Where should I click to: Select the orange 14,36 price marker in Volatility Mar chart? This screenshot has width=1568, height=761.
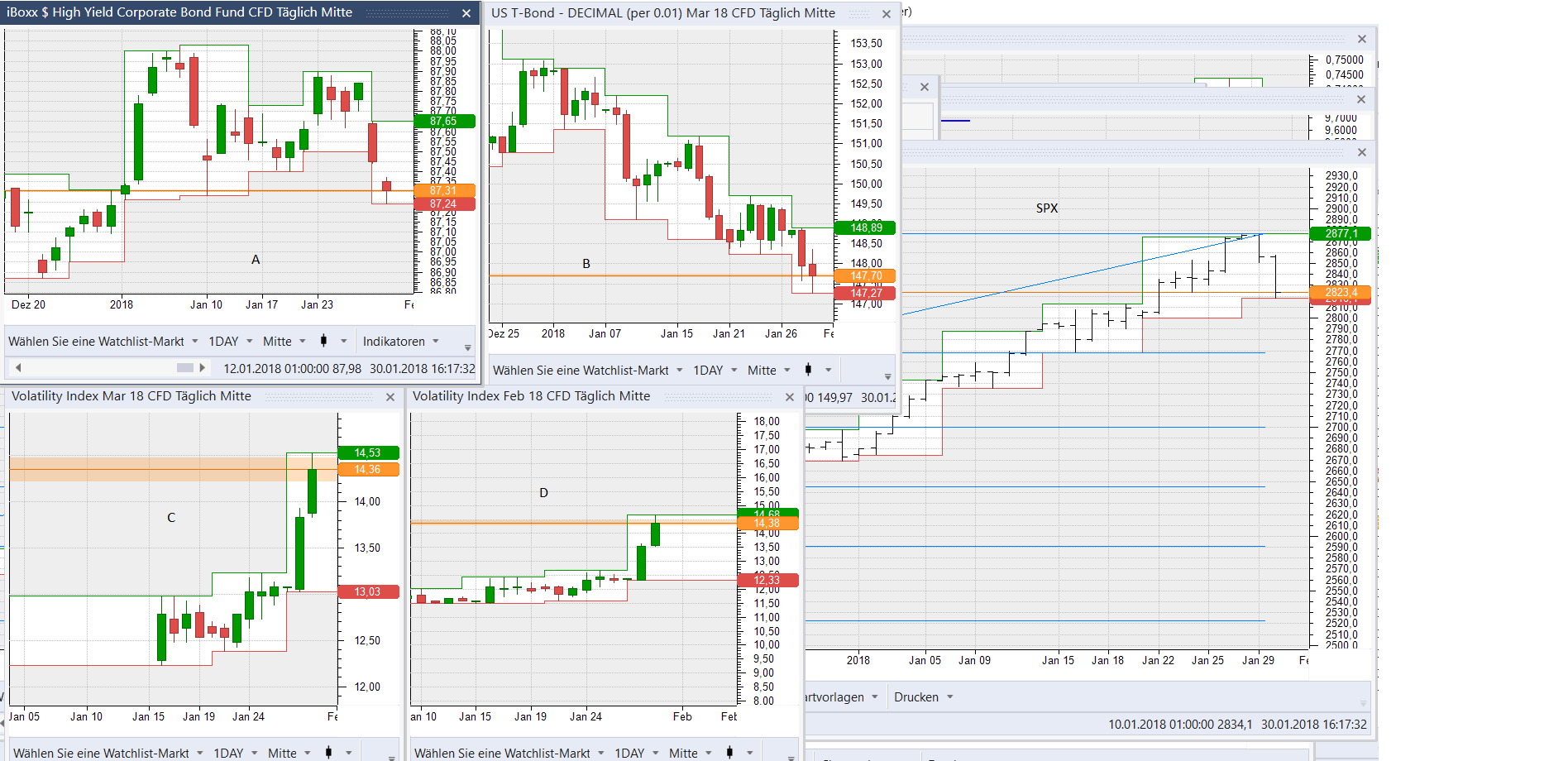(x=368, y=470)
